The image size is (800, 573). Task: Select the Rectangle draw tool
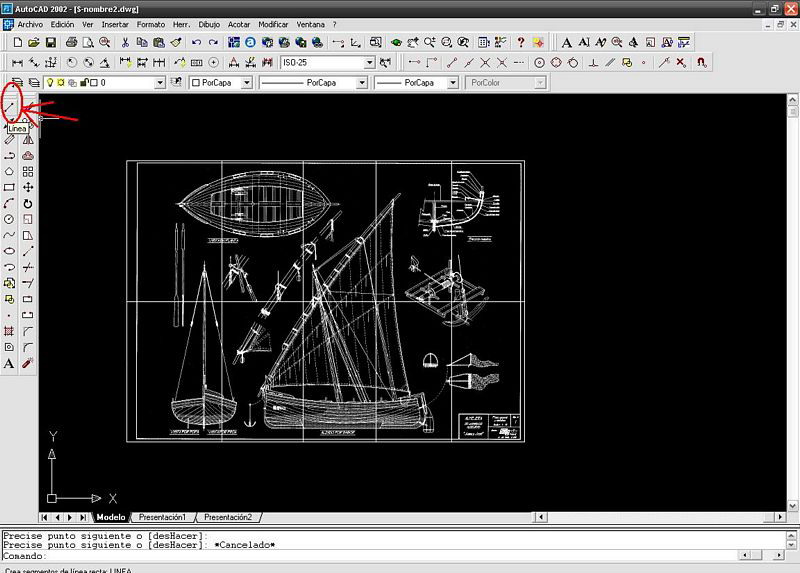(9, 187)
